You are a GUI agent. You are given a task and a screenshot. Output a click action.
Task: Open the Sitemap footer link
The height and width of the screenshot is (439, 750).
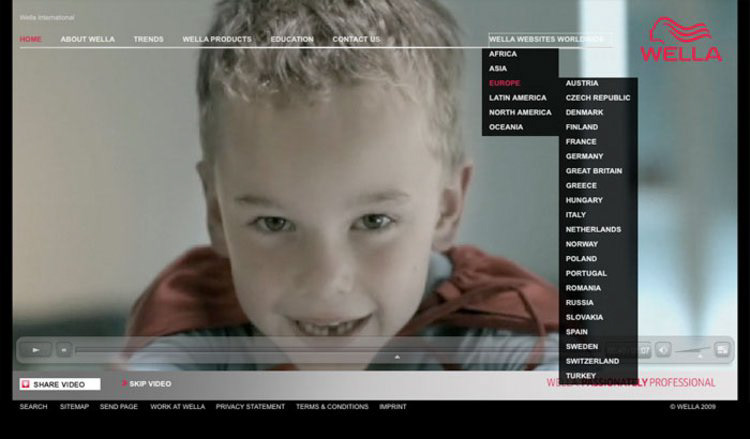coord(74,406)
